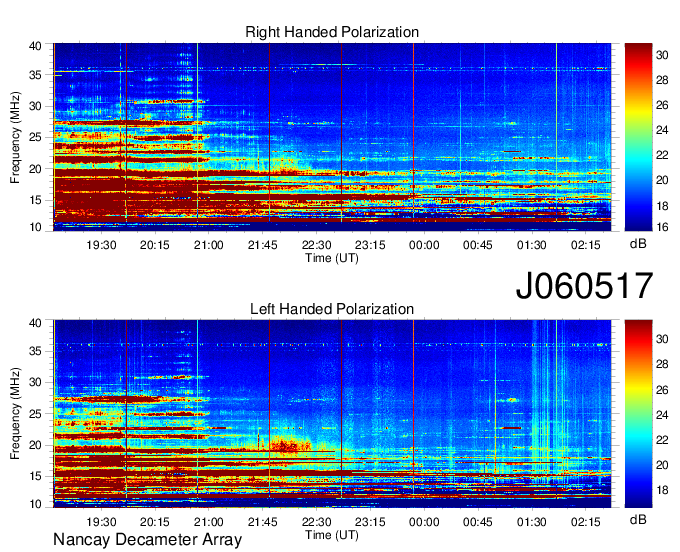Click the 22:30 tick under Left Handed plot
The height and width of the screenshot is (552, 680).
coord(317,522)
